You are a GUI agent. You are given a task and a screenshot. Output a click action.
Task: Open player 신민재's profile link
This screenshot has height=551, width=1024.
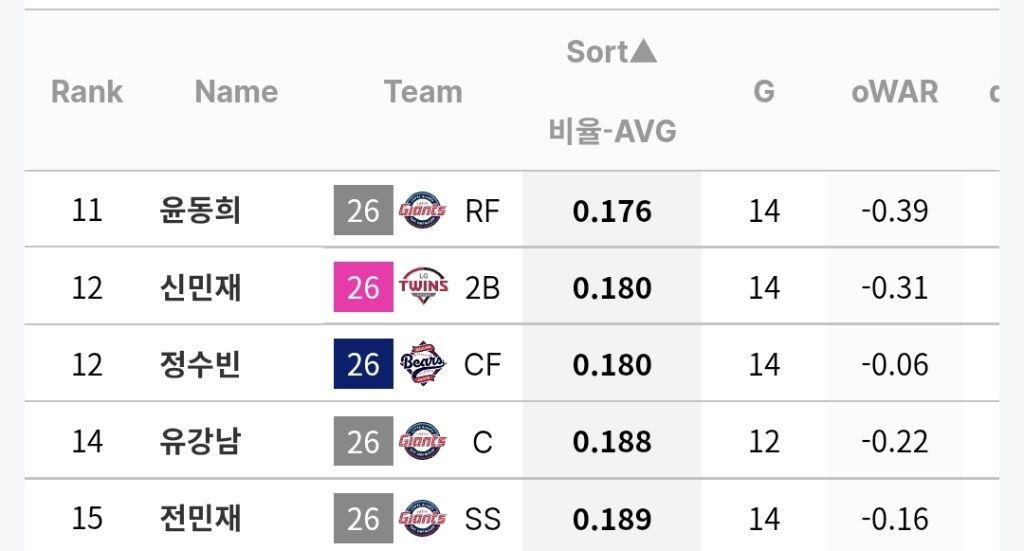point(200,287)
